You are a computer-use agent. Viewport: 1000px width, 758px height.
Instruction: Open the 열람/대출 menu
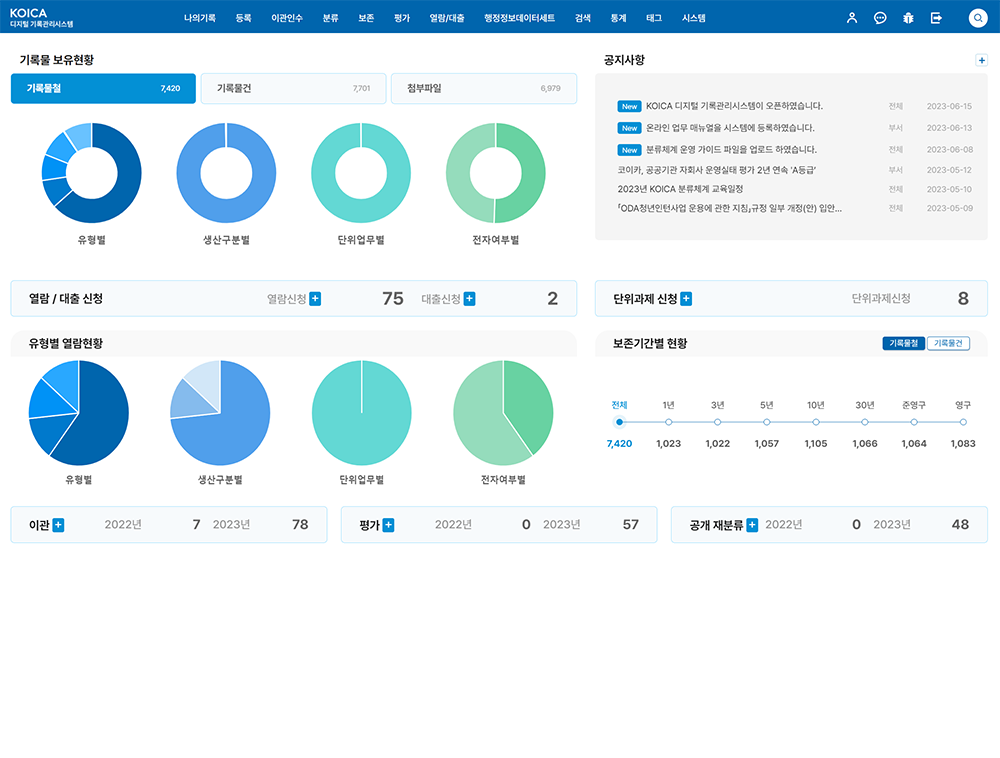(446, 18)
